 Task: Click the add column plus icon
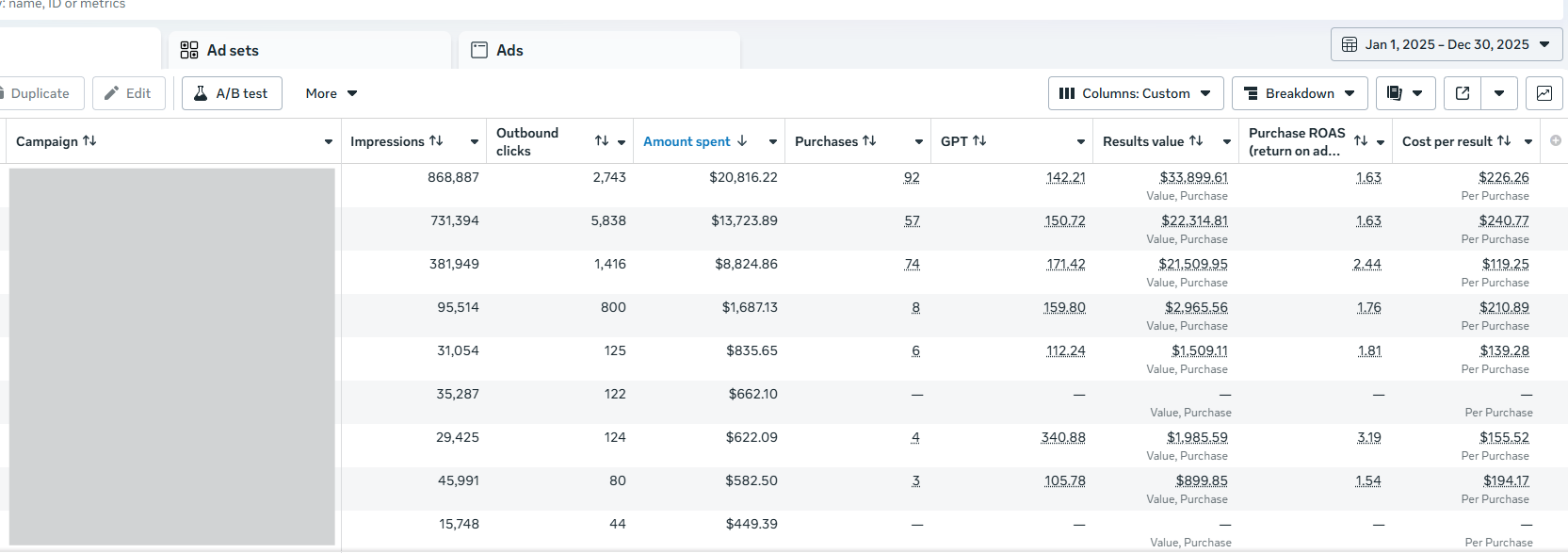point(1555,141)
